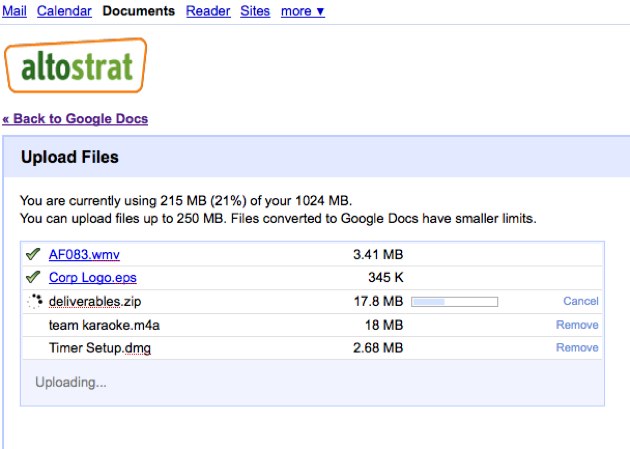Go back to Google Docs
Viewport: 630px width, 449px height.
click(x=75, y=119)
